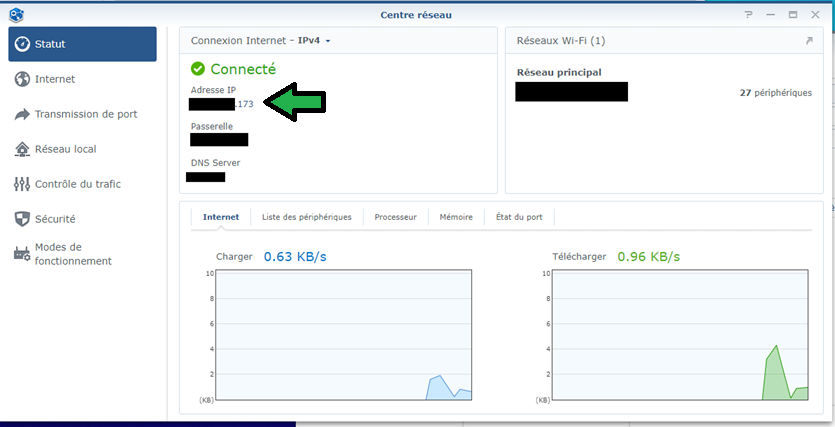Open the Statut section in sidebar
Viewport: 835px width, 427px height.
tap(83, 44)
